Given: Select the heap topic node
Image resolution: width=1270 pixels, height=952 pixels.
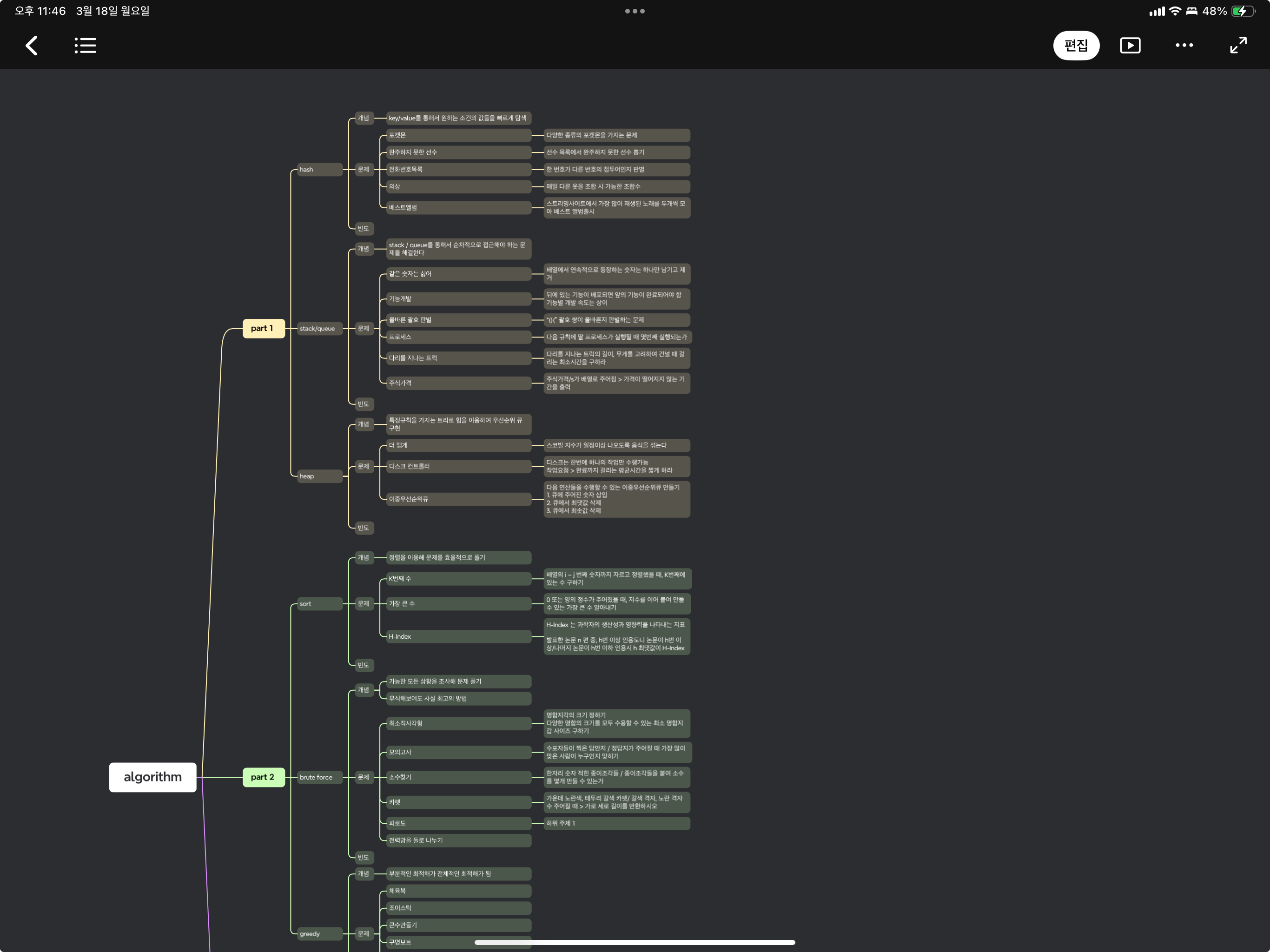Looking at the screenshot, I should coord(320,476).
